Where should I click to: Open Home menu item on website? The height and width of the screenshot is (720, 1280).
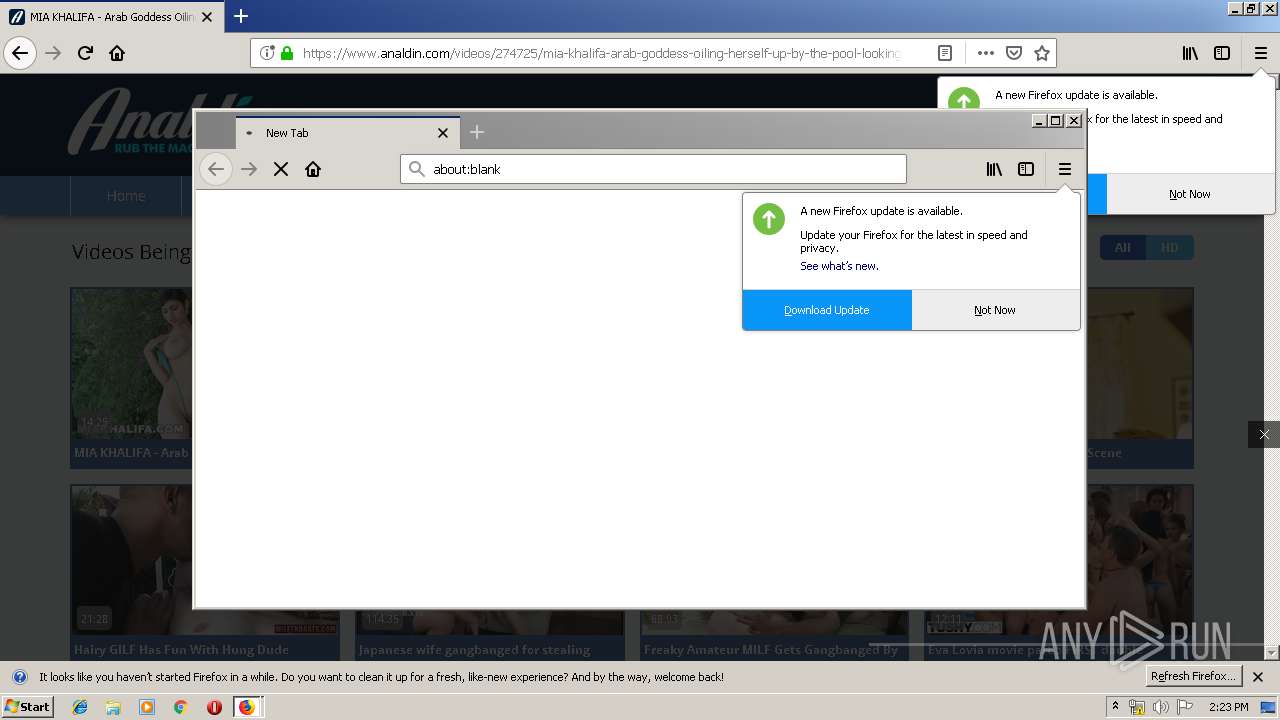(126, 196)
